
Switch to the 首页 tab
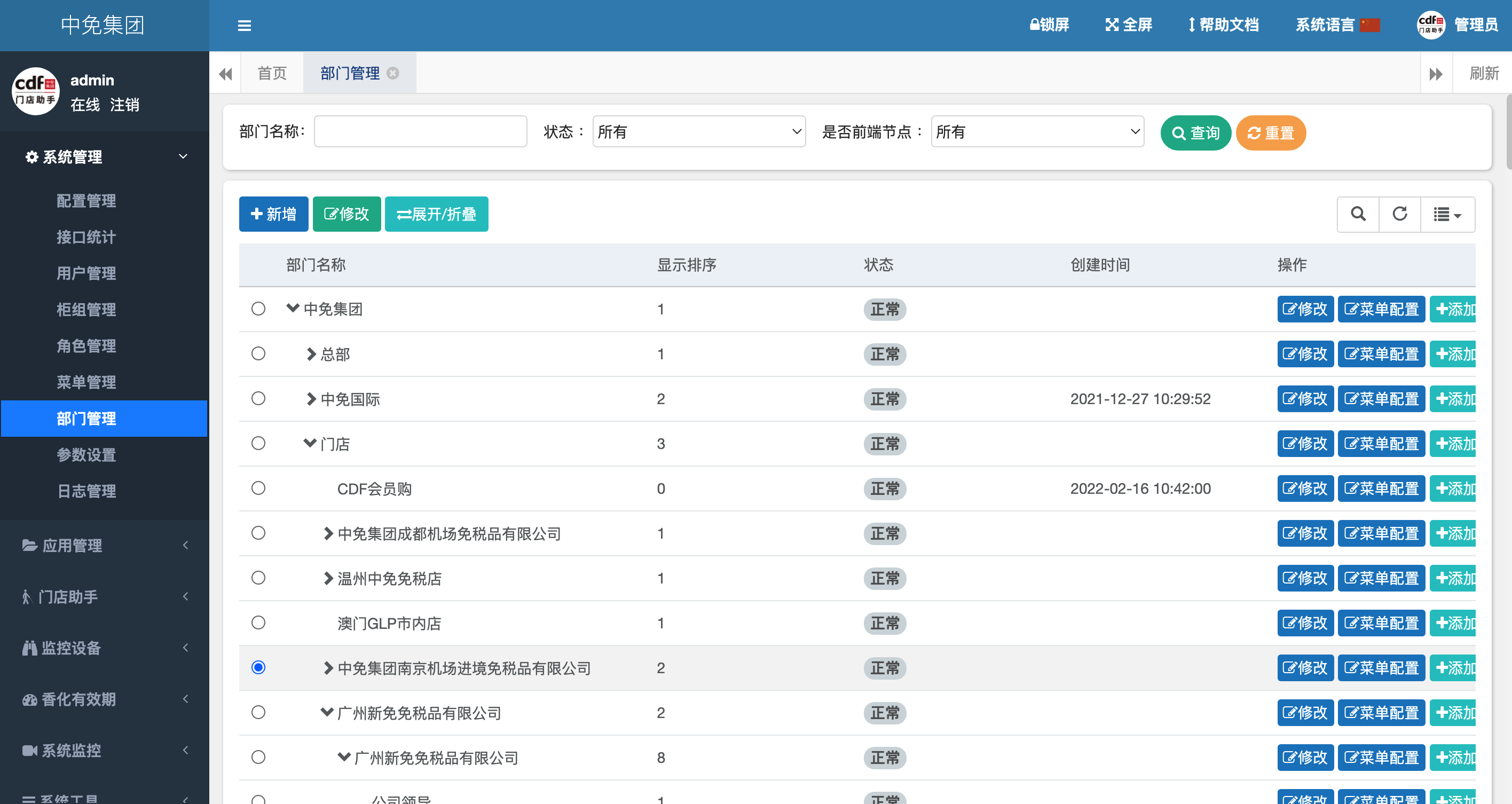272,73
